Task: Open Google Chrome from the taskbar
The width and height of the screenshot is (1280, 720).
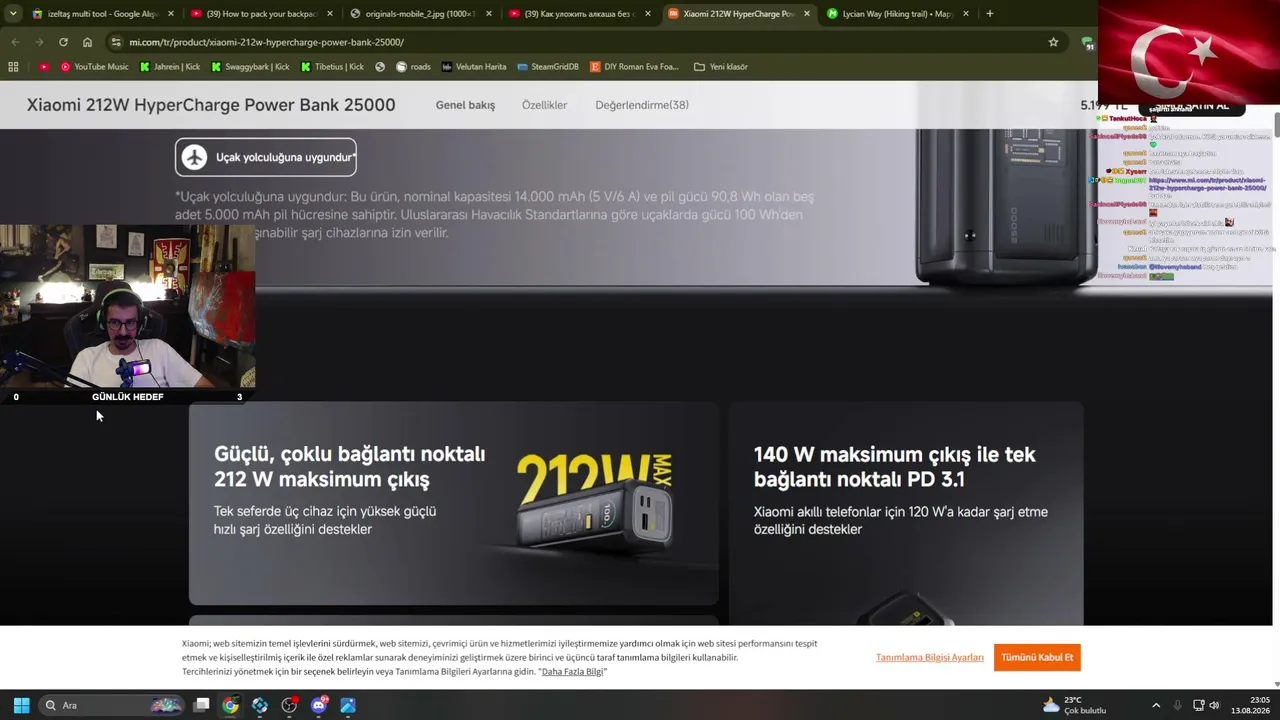Action: 230,705
